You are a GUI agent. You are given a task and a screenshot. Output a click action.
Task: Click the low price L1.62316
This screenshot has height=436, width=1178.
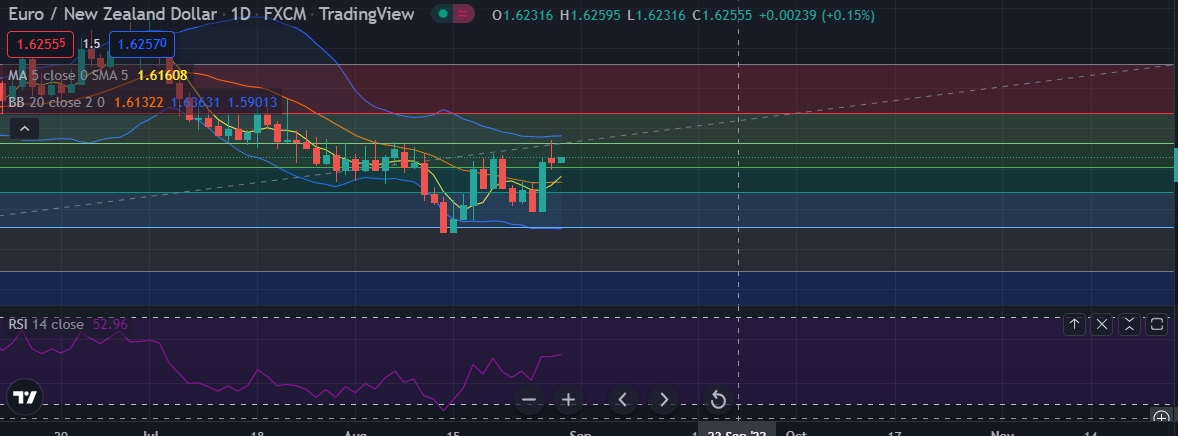click(x=656, y=15)
